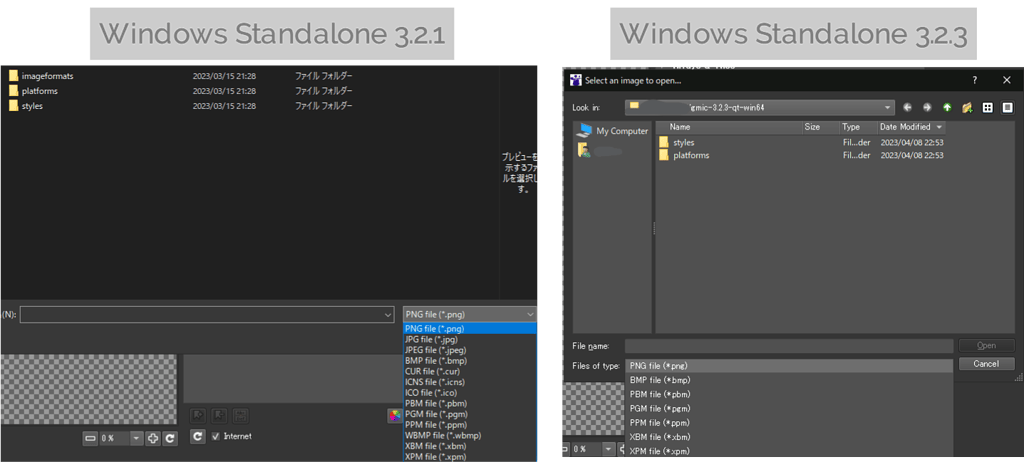This screenshot has width=1024, height=462.
Task: Select My Computer in the sidebar
Action: (613, 131)
